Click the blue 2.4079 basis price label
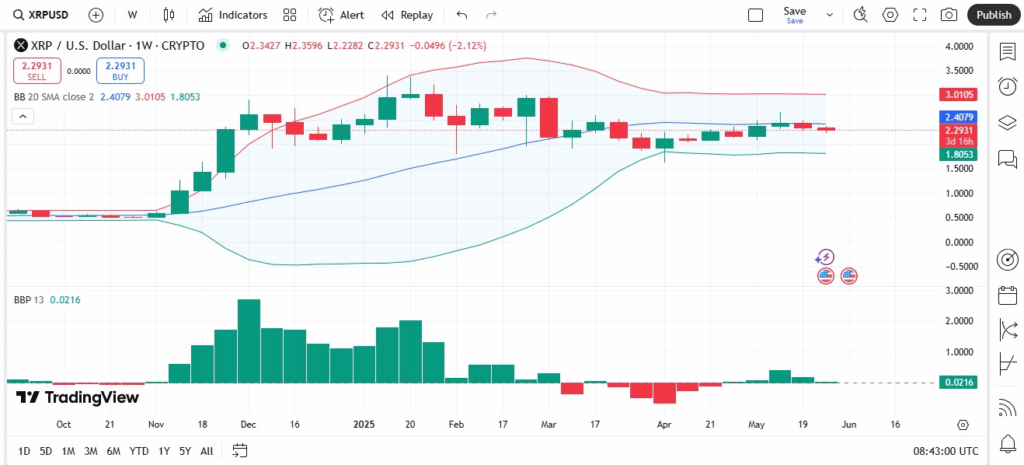 point(959,118)
